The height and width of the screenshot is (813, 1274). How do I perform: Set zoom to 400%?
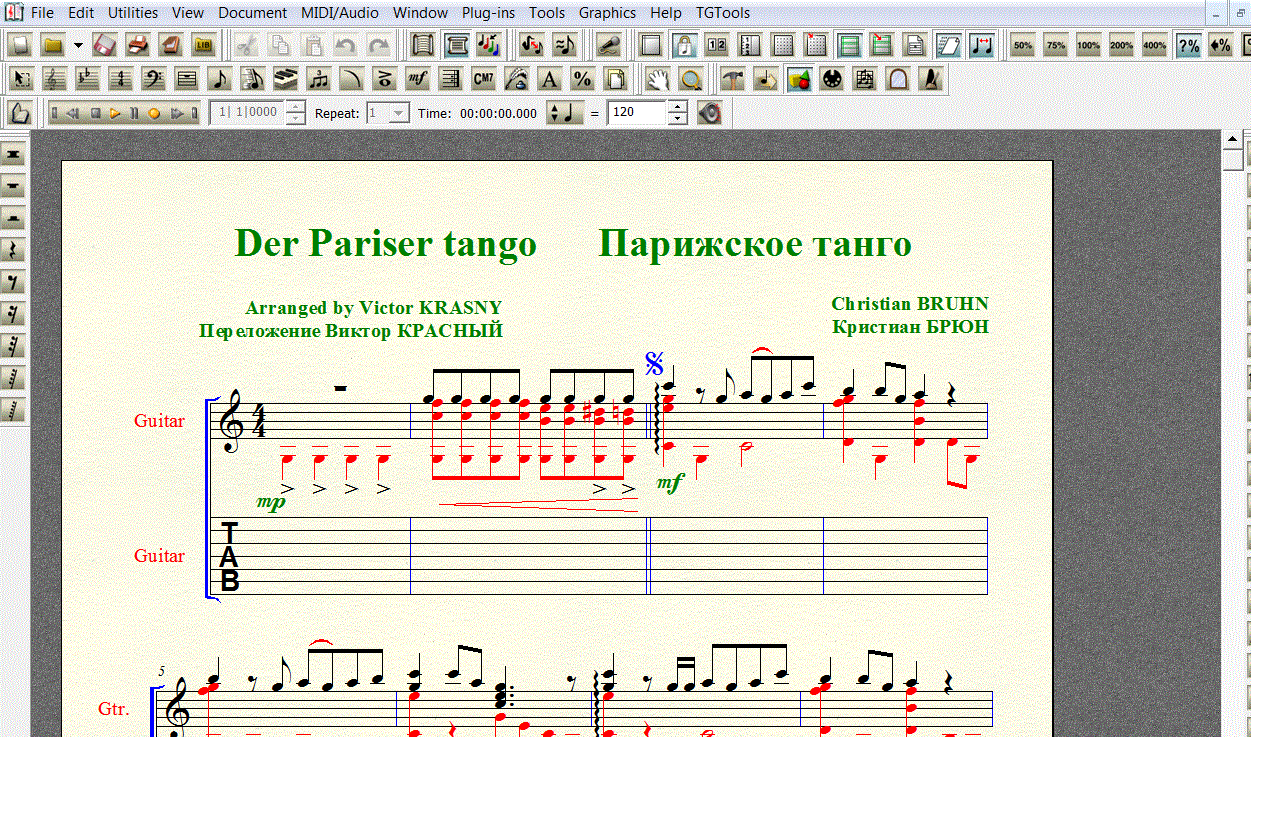click(1154, 45)
